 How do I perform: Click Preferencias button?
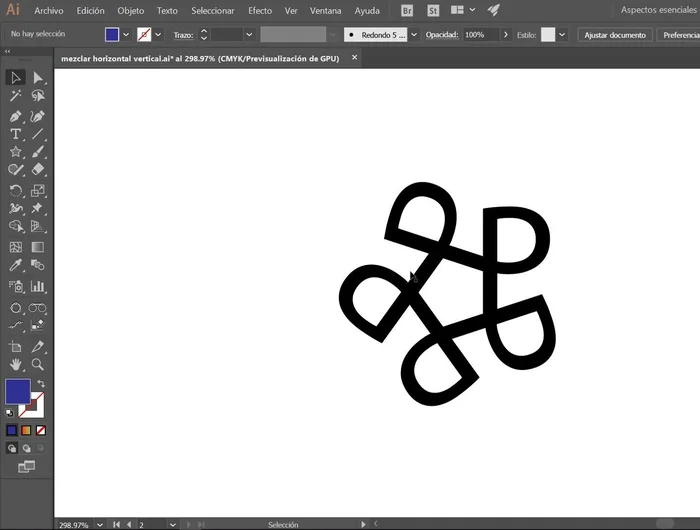pyautogui.click(x=680, y=35)
